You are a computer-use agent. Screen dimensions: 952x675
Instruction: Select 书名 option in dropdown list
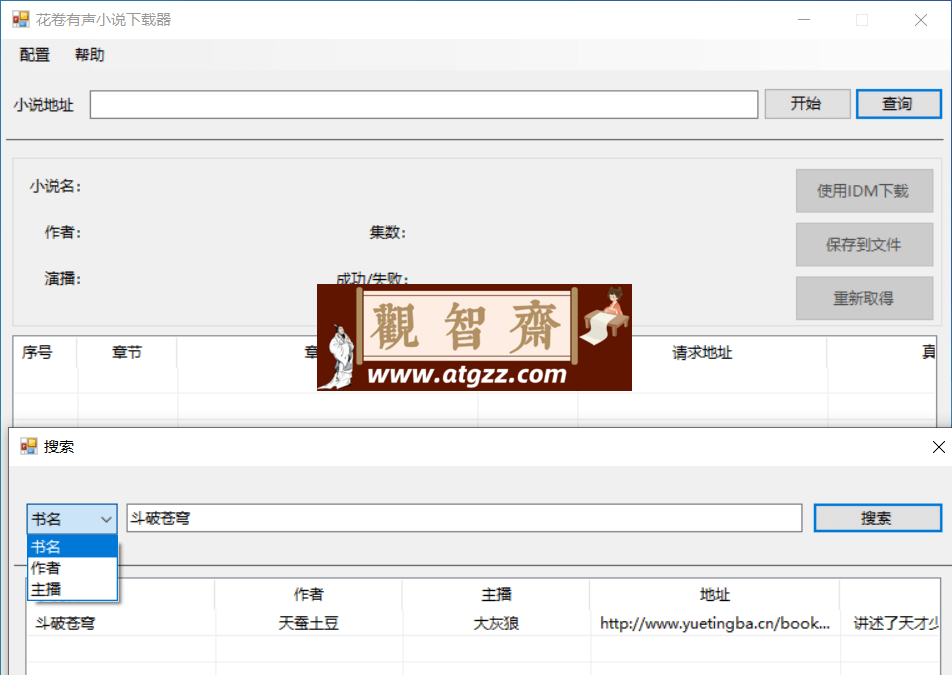(x=72, y=546)
